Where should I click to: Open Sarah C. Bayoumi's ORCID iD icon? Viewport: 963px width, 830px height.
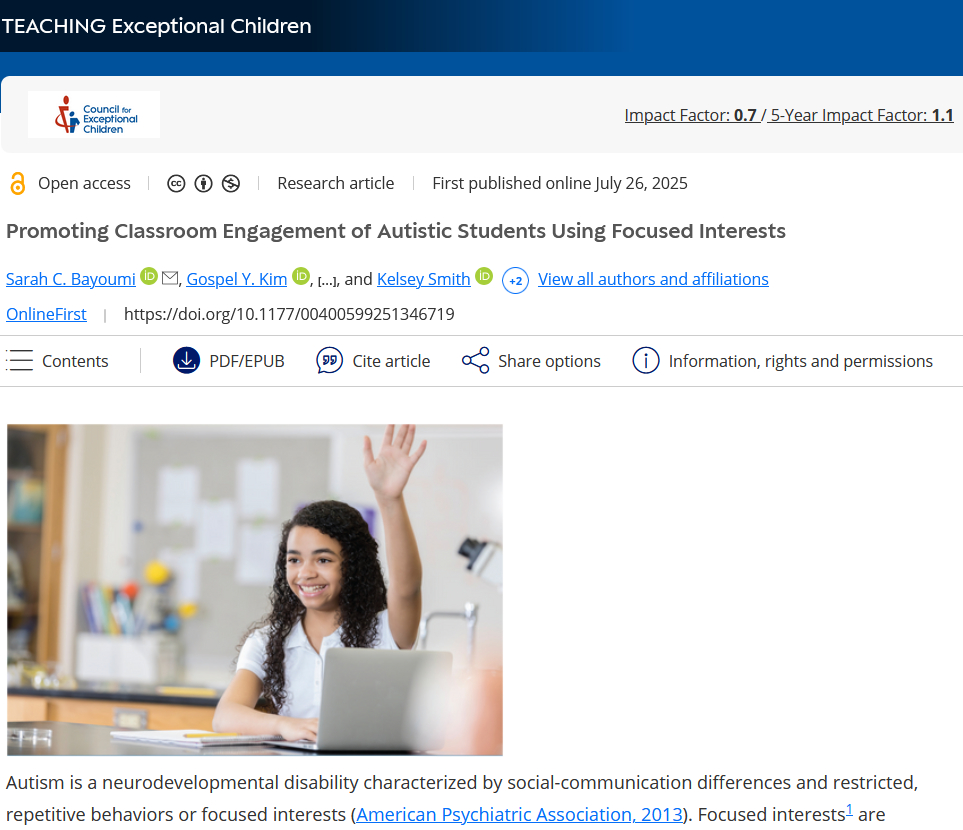tap(149, 276)
